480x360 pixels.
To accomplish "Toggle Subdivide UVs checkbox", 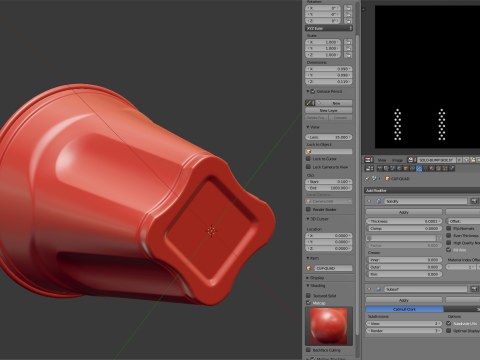I will 449,323.
